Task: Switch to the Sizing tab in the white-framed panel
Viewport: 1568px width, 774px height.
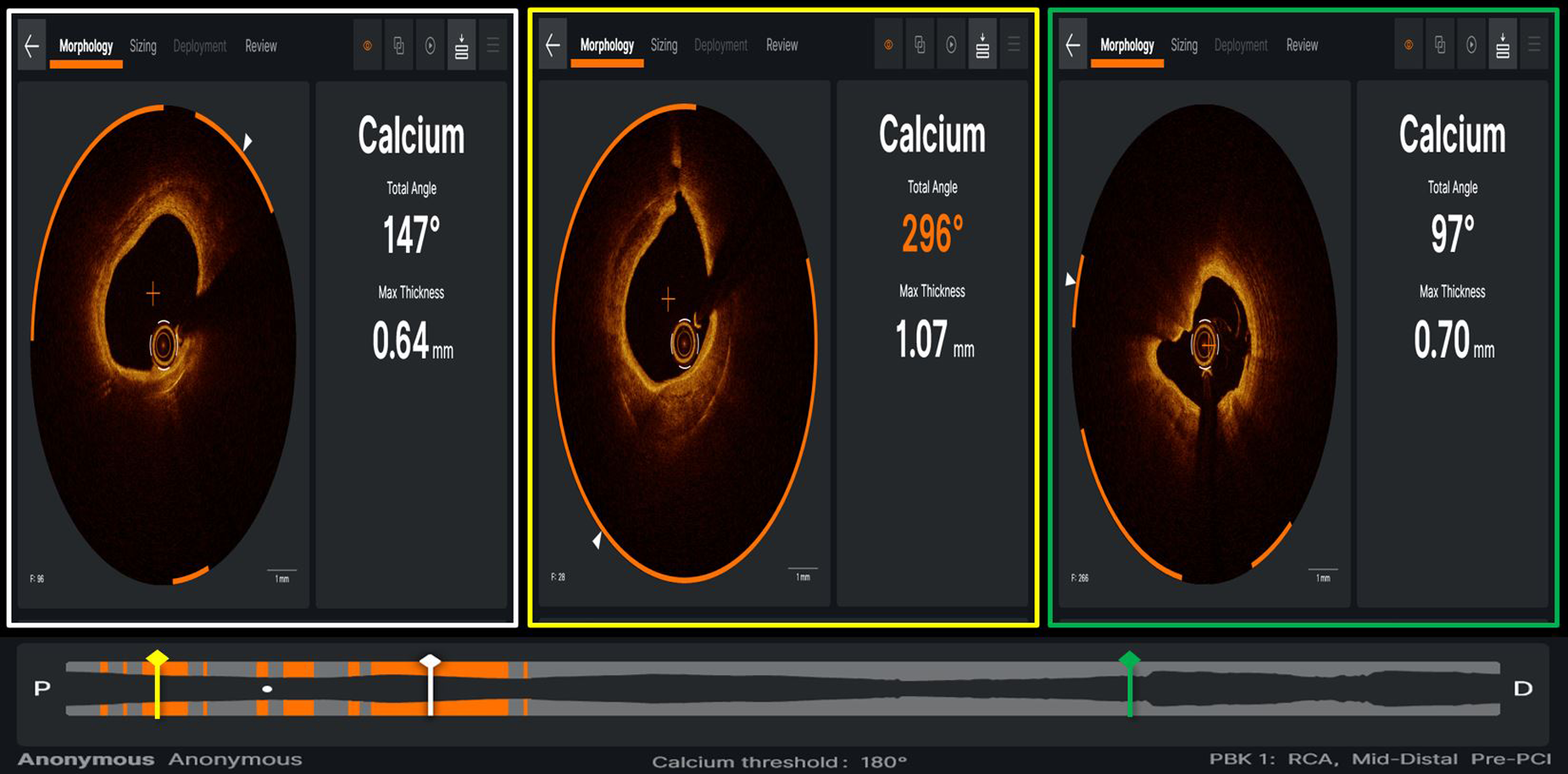Action: click(142, 47)
